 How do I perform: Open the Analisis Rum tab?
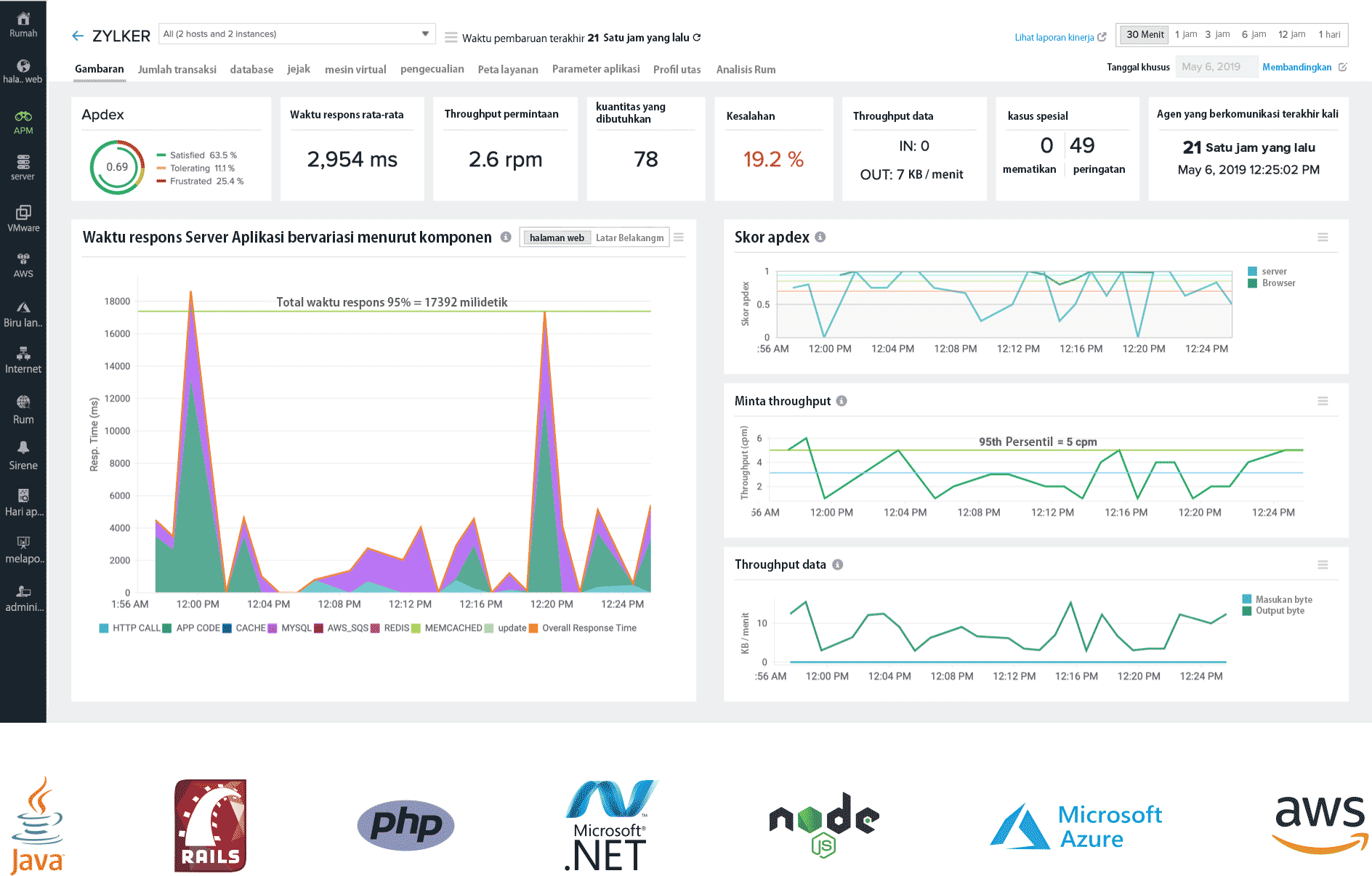(x=746, y=69)
